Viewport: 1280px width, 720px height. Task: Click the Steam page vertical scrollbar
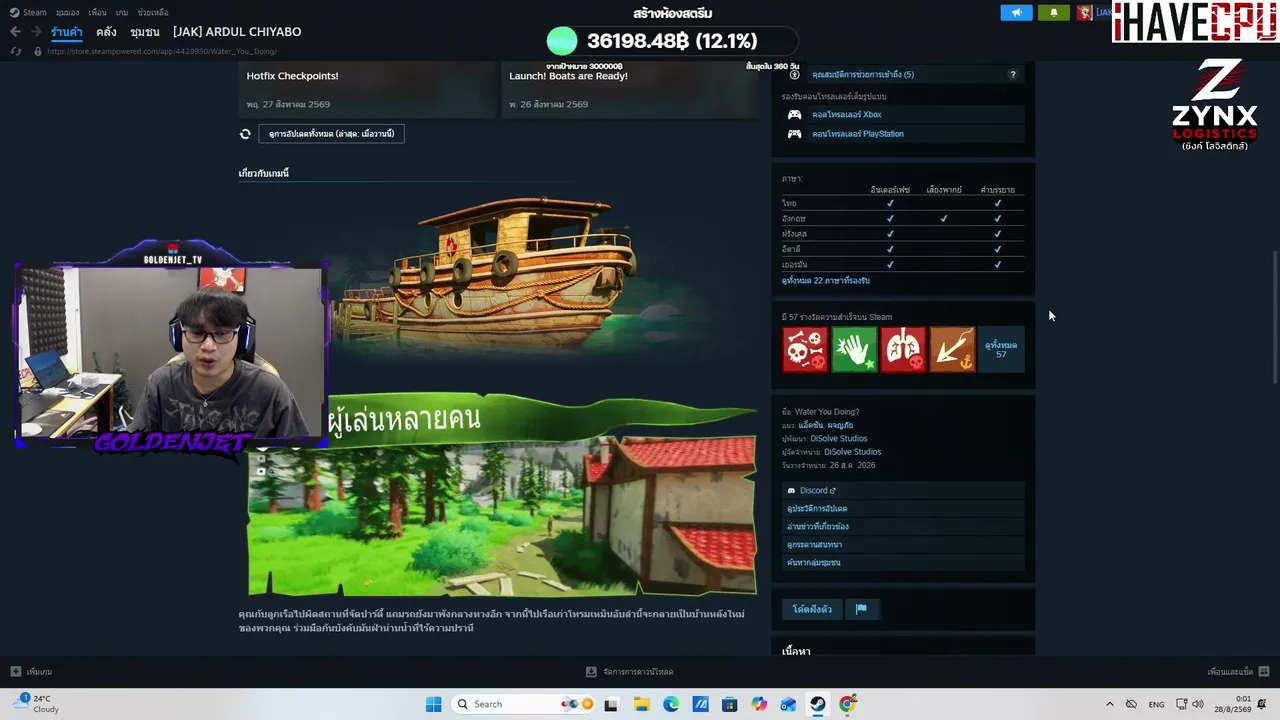[1274, 315]
